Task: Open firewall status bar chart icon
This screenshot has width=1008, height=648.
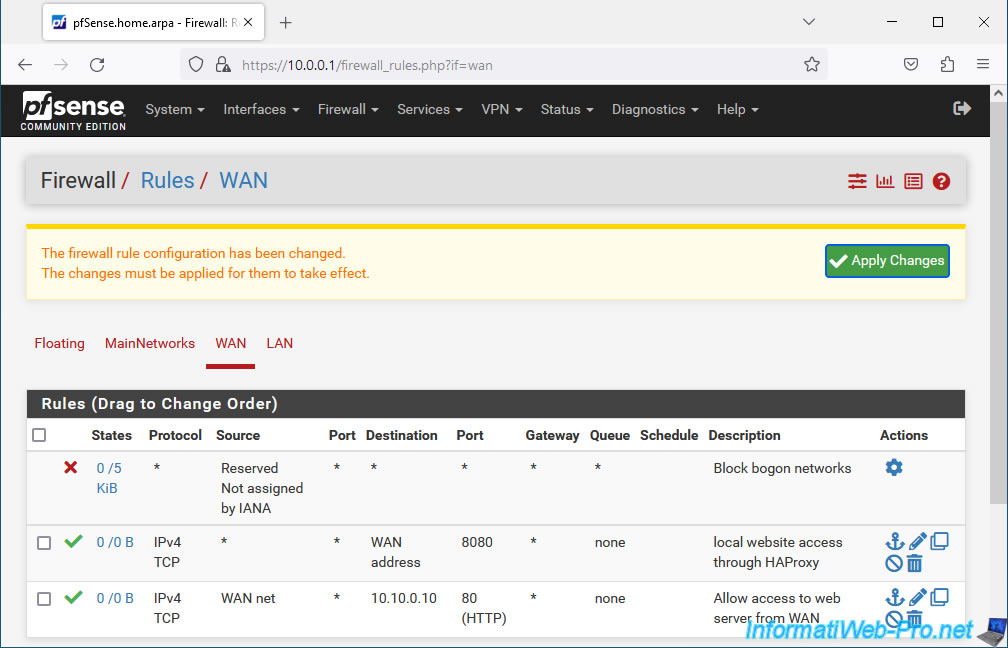Action: coord(885,181)
